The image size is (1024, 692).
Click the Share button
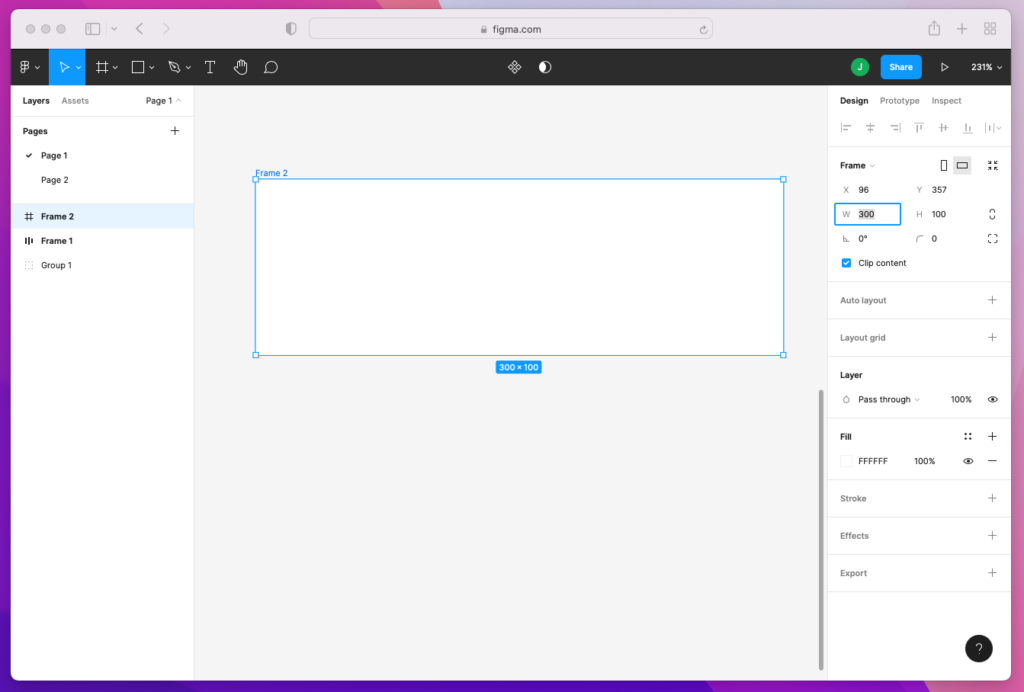click(x=901, y=67)
